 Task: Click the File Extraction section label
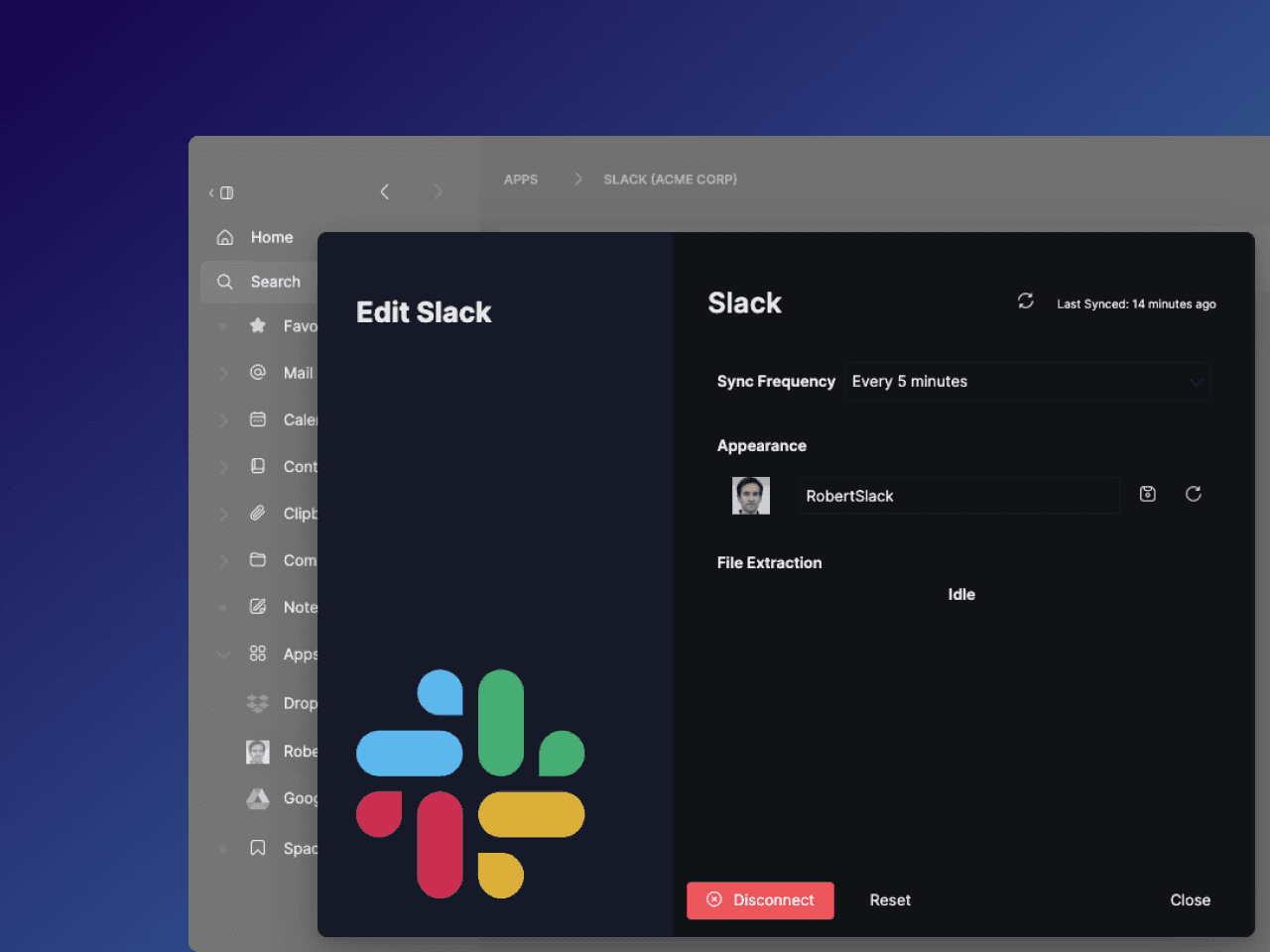point(770,562)
